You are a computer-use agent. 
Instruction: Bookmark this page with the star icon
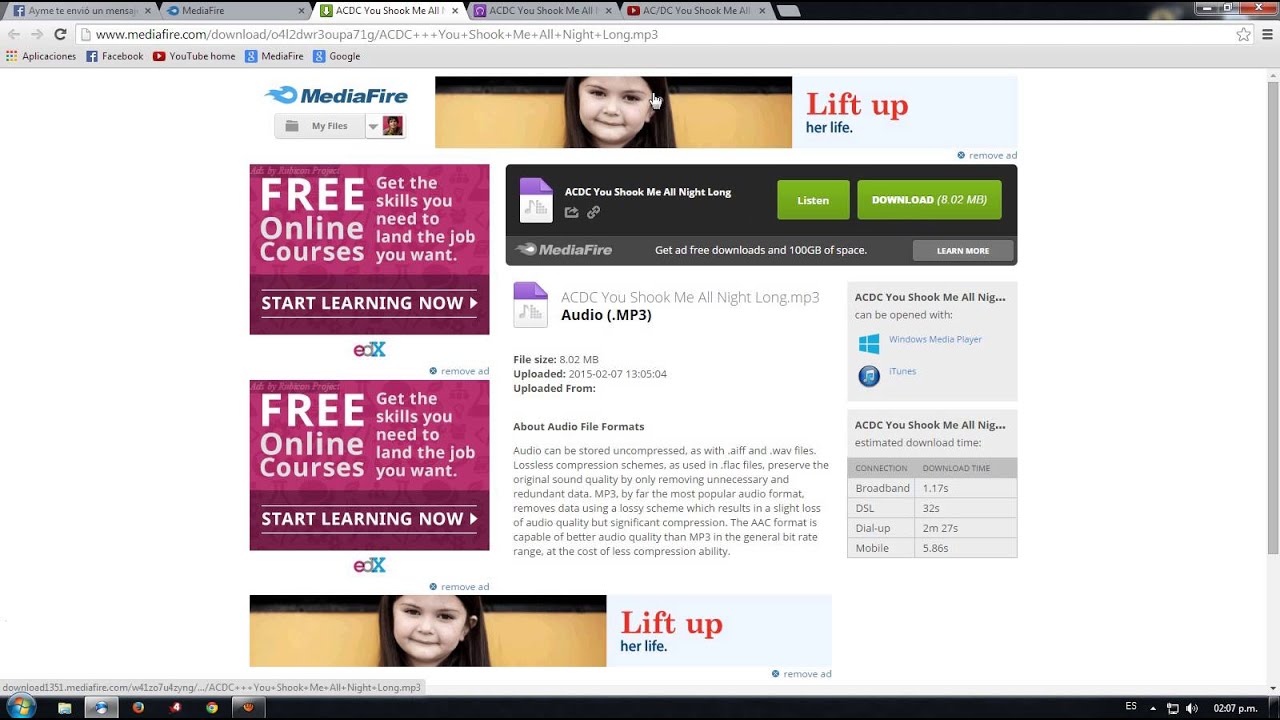[1243, 34]
